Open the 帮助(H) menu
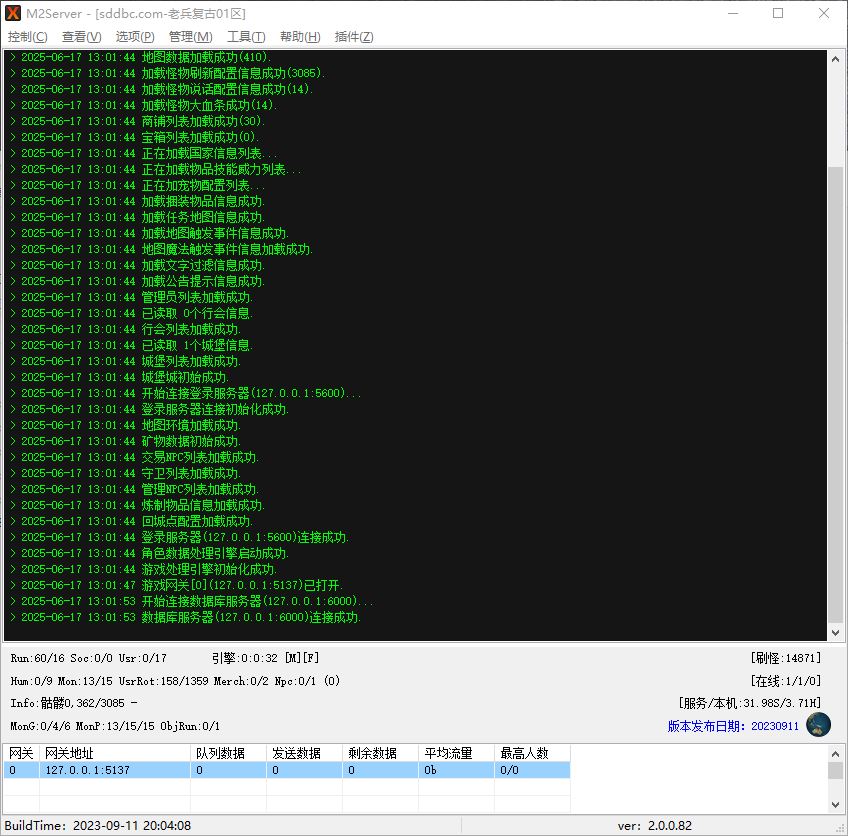 point(300,37)
